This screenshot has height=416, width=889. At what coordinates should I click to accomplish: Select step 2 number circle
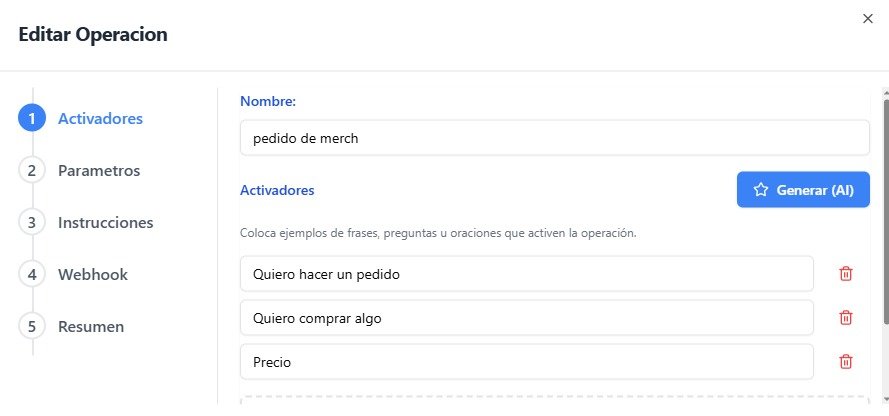coord(32,170)
